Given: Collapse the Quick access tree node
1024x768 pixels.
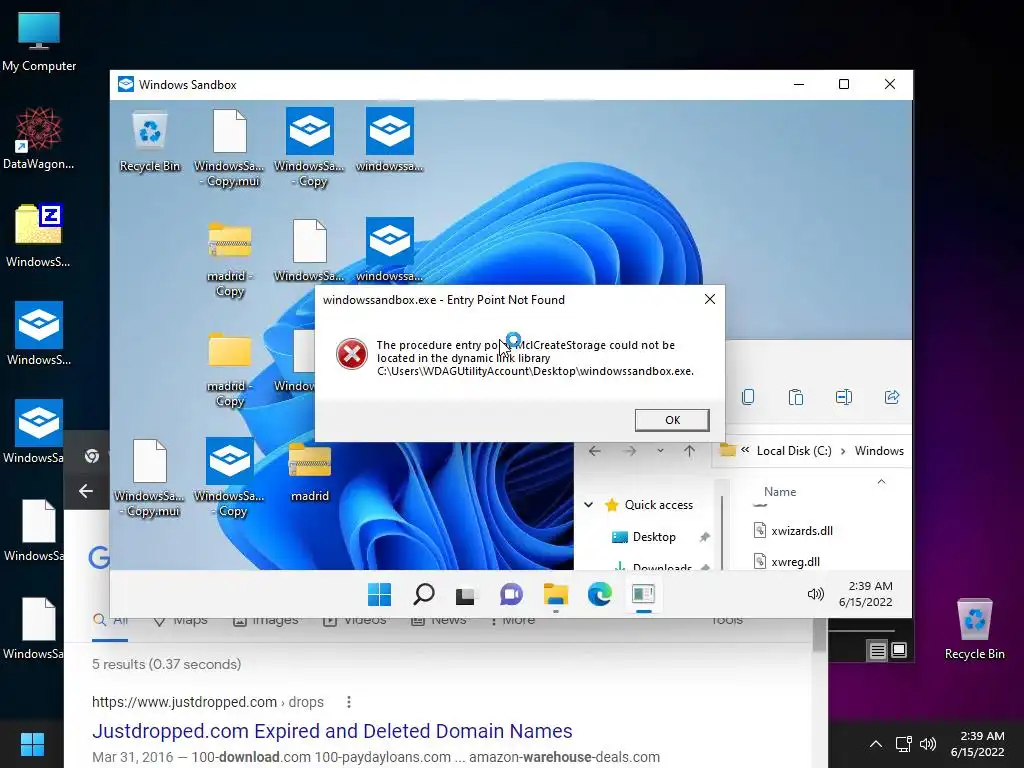Looking at the screenshot, I should [588, 504].
